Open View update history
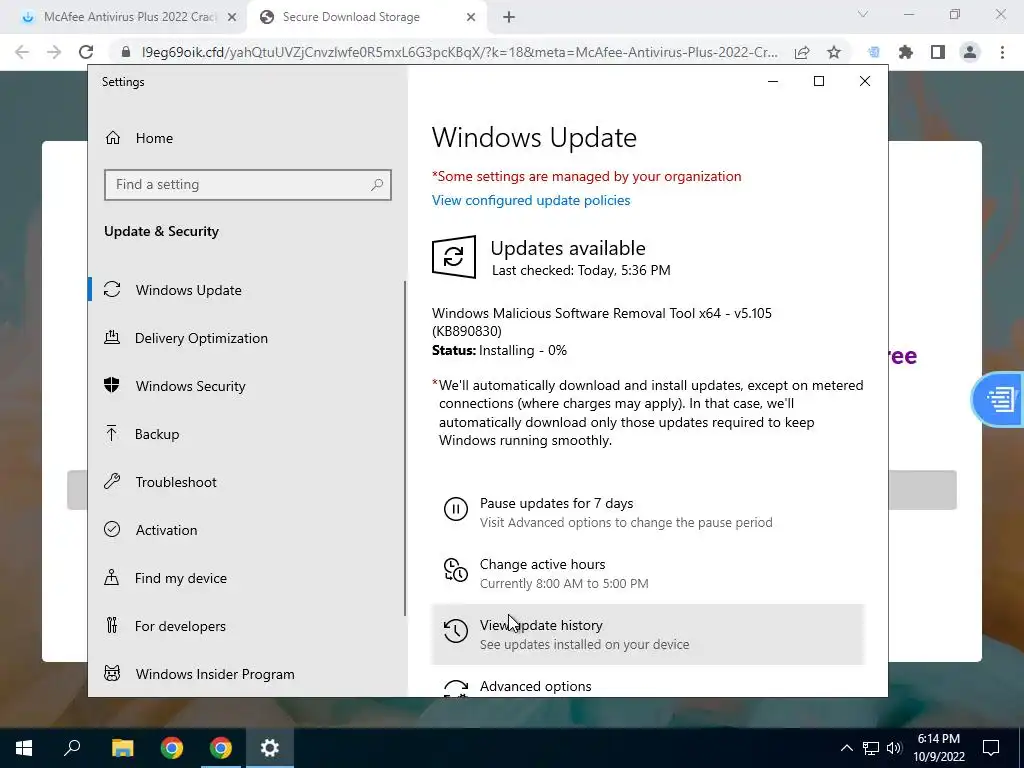Viewport: 1024px width, 768px height. (x=648, y=634)
